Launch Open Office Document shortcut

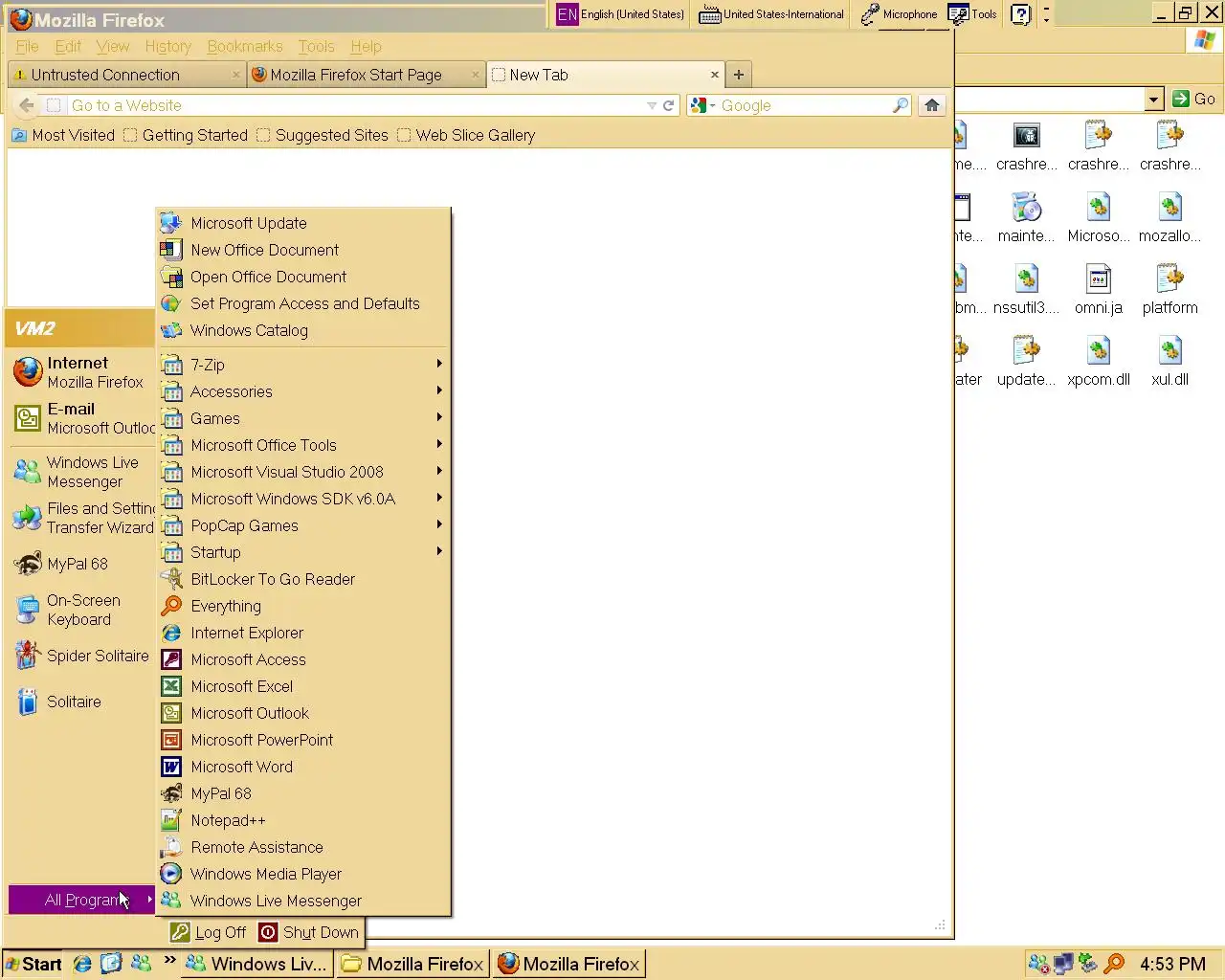tap(302, 277)
